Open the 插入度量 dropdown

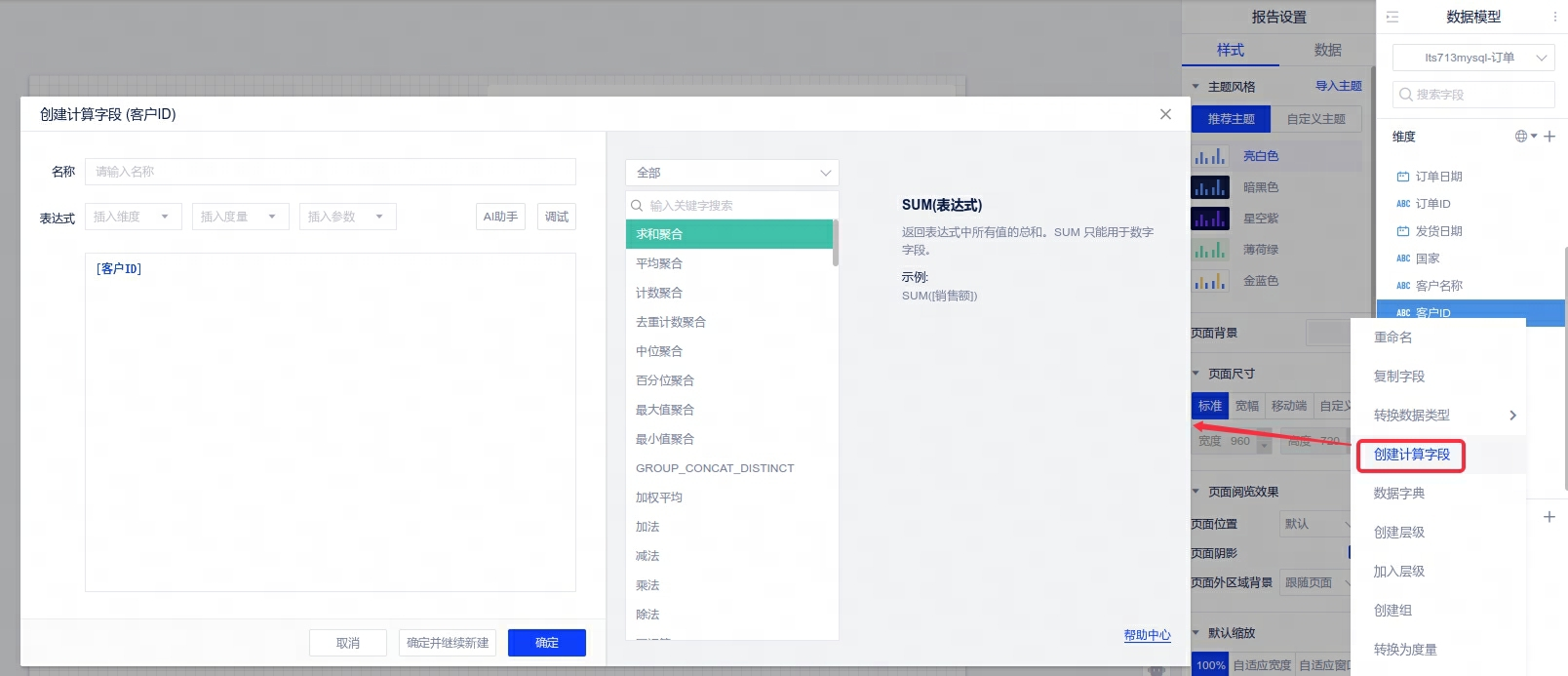[x=241, y=217]
